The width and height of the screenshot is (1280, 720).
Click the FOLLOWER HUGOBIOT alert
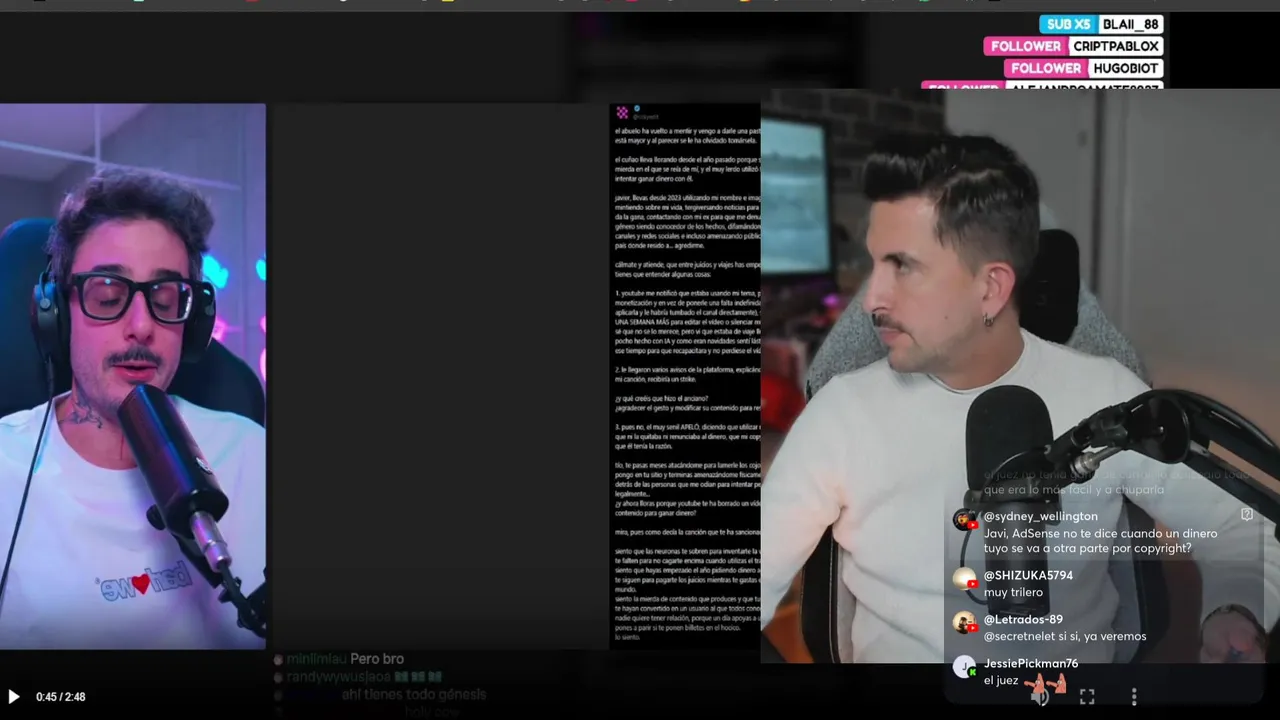click(x=1083, y=68)
